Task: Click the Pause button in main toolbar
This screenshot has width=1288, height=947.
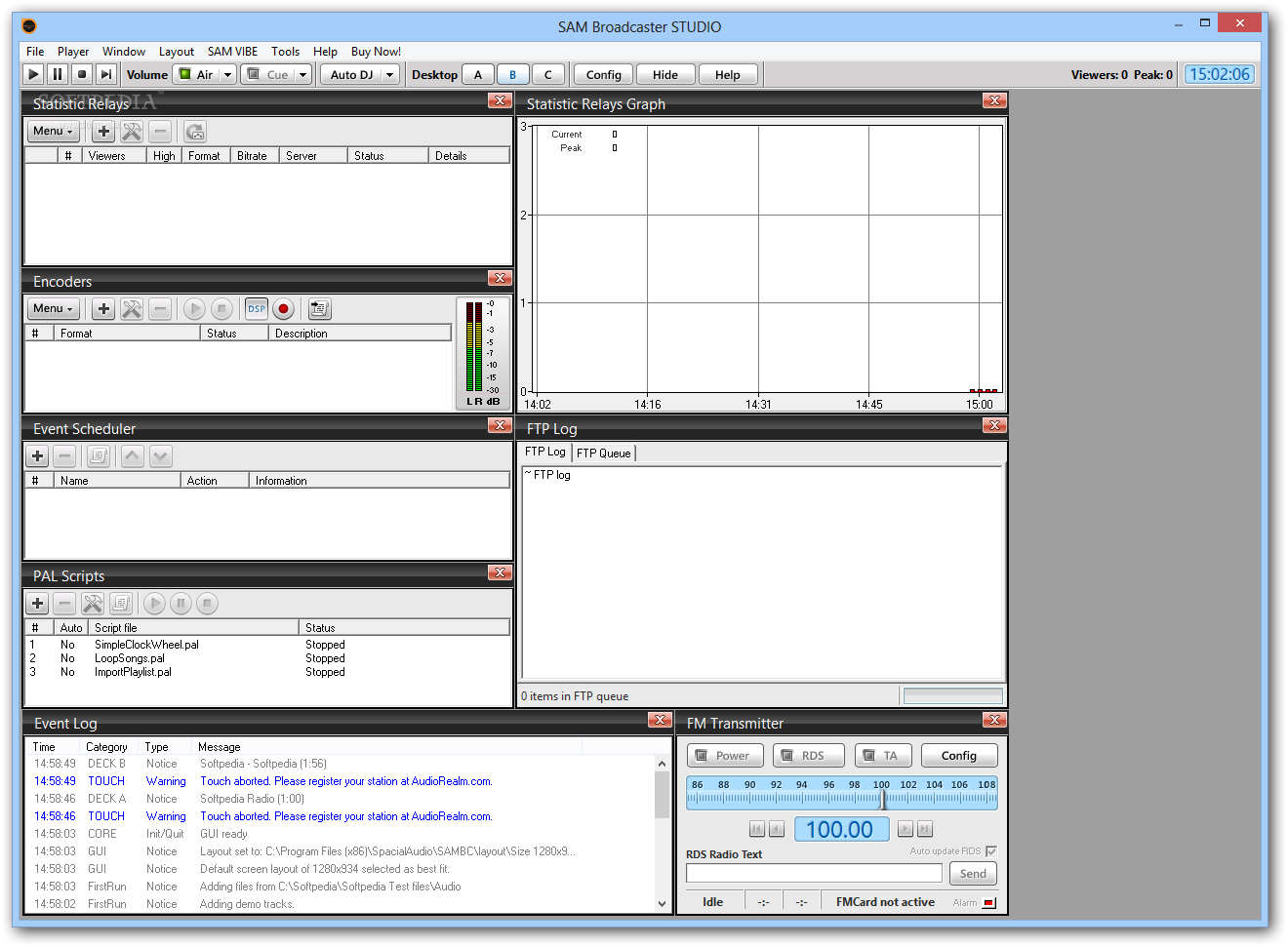Action: point(58,74)
